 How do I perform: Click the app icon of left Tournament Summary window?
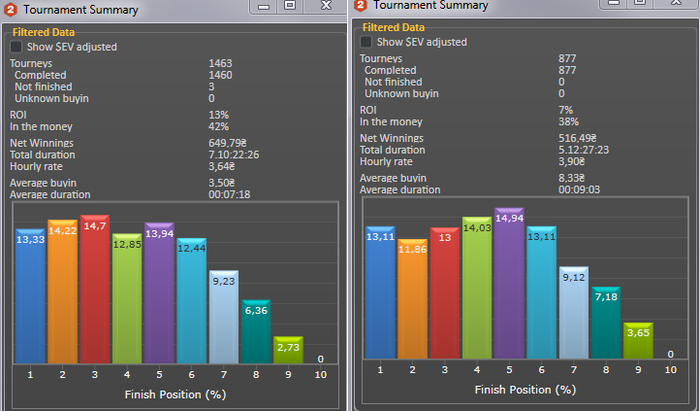coord(10,9)
